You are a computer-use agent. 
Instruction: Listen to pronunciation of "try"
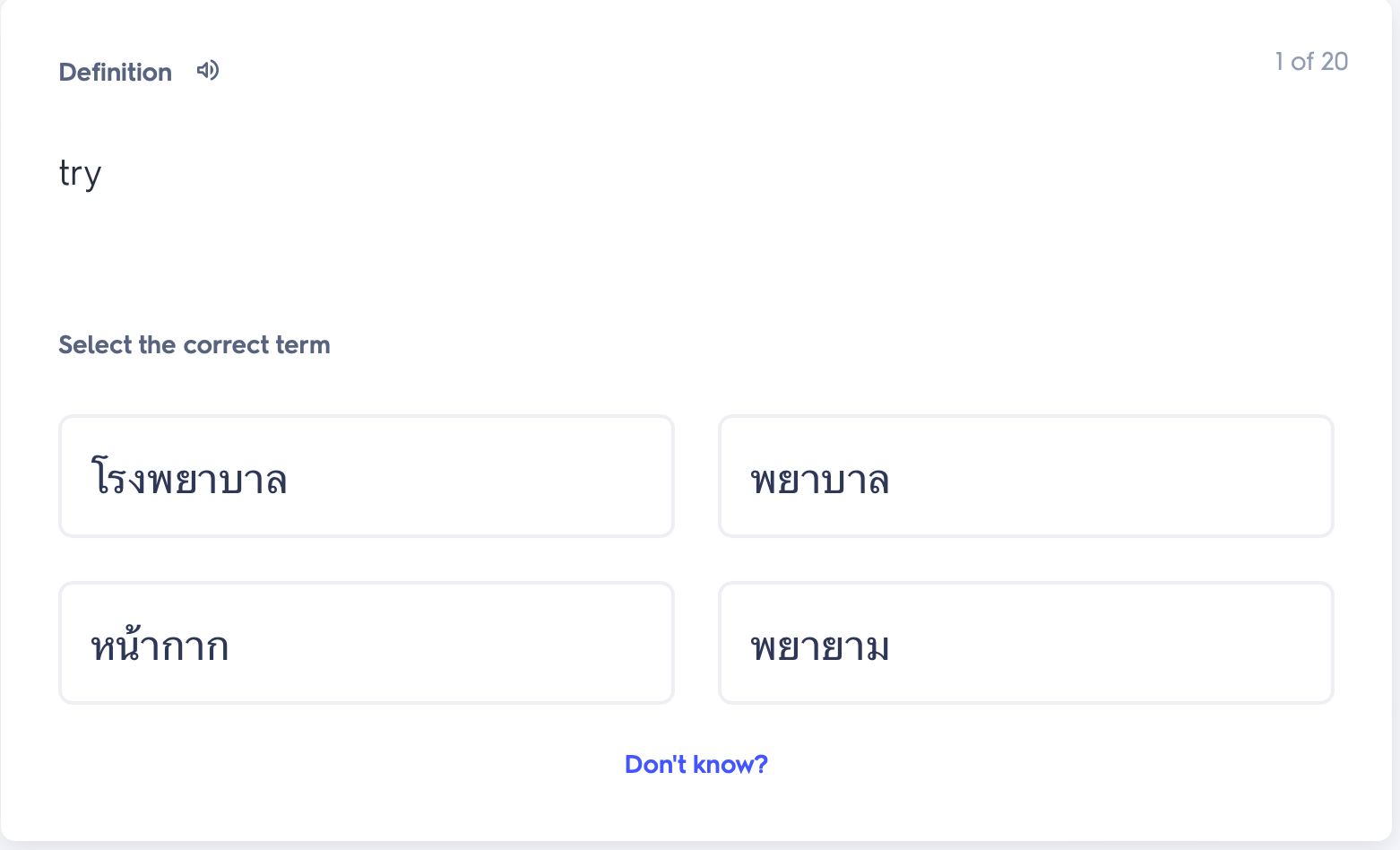(208, 71)
